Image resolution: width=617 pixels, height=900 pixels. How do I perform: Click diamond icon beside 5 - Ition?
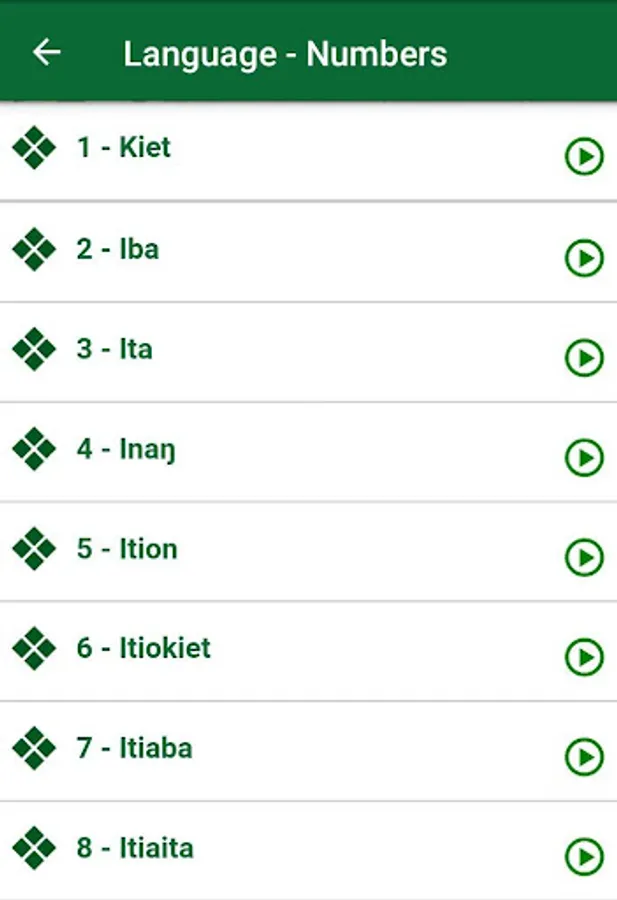click(x=34, y=549)
